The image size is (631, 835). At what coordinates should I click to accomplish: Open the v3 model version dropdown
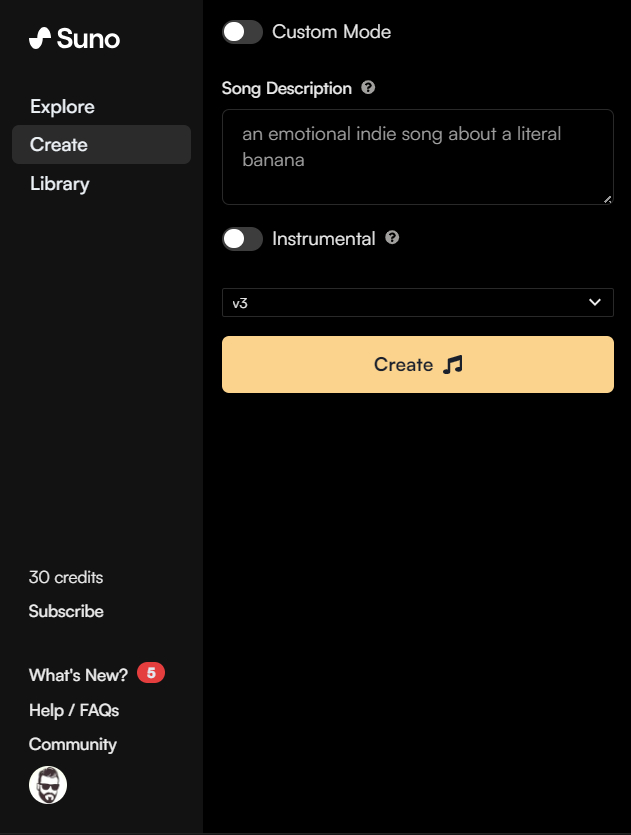pos(417,302)
